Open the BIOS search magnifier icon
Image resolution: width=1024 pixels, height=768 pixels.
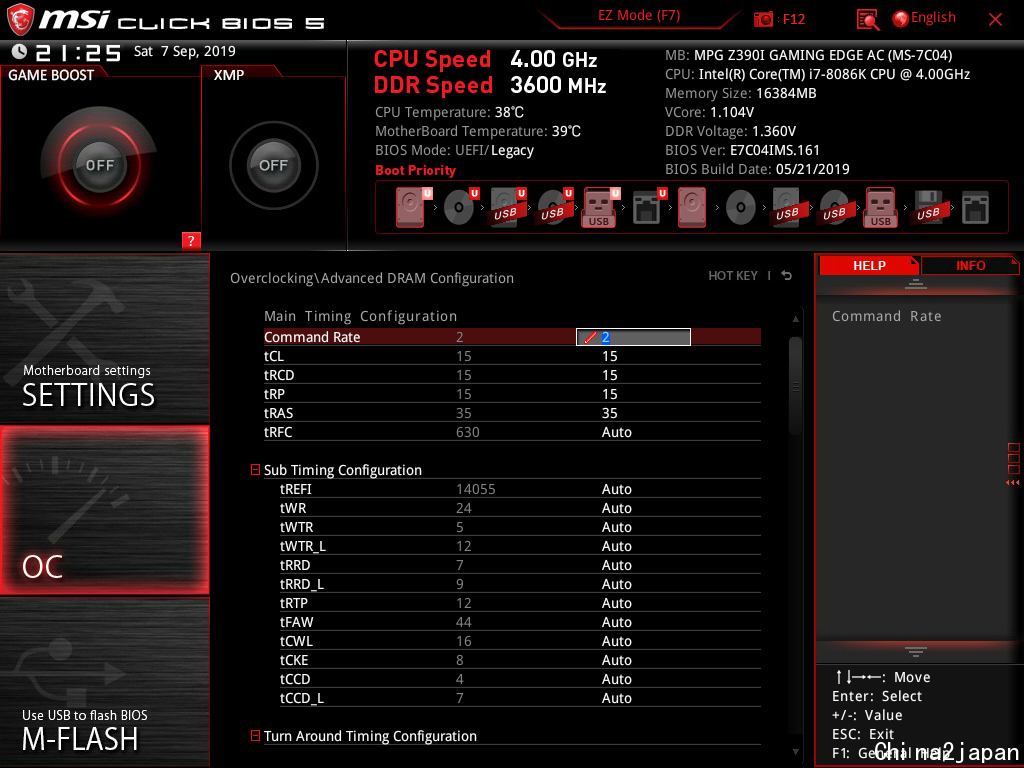tap(867, 20)
